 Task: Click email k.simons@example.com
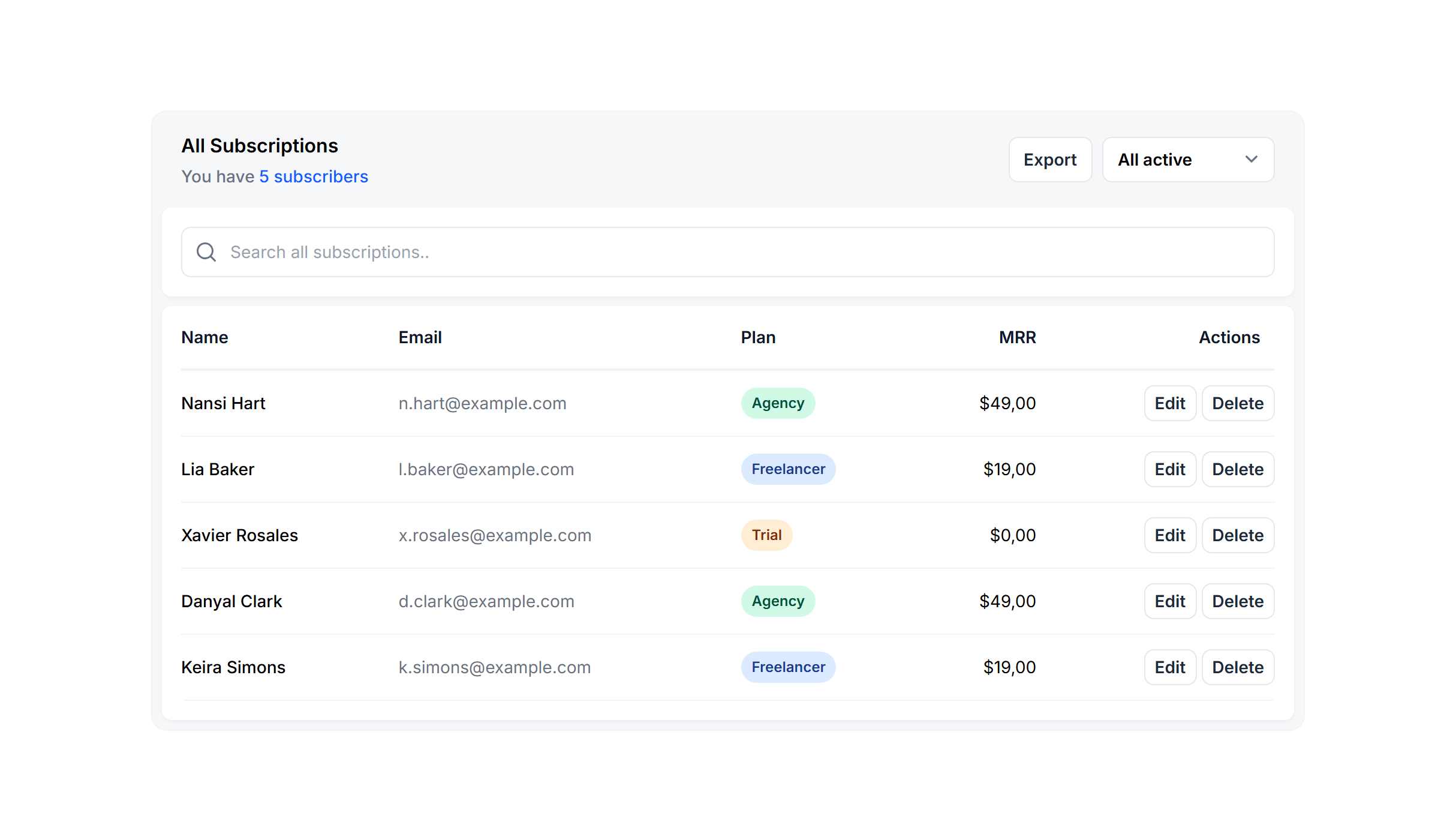495,667
